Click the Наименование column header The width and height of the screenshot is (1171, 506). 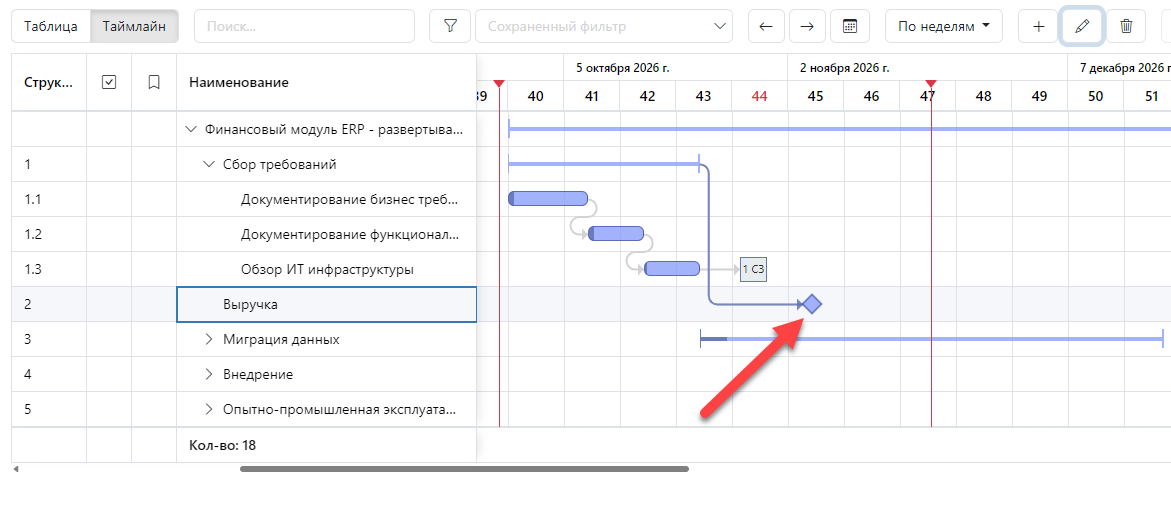tap(326, 83)
